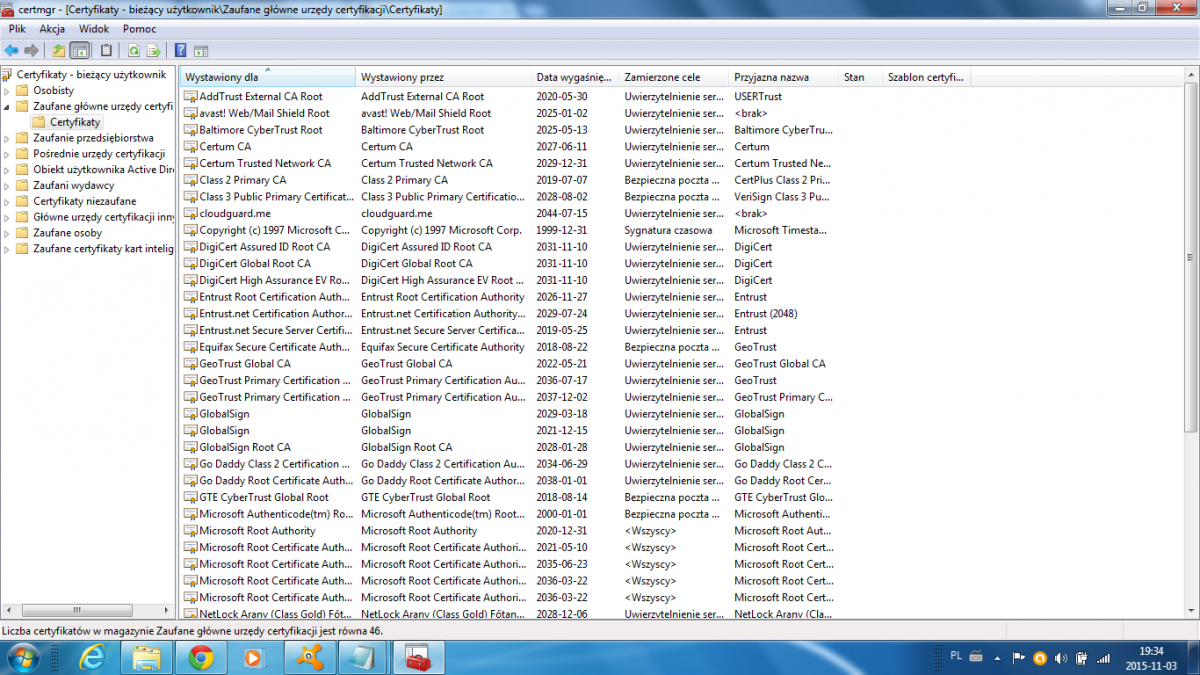Open Windows Explorer folder on taskbar
Screen dimensions: 1200x675
147,657
